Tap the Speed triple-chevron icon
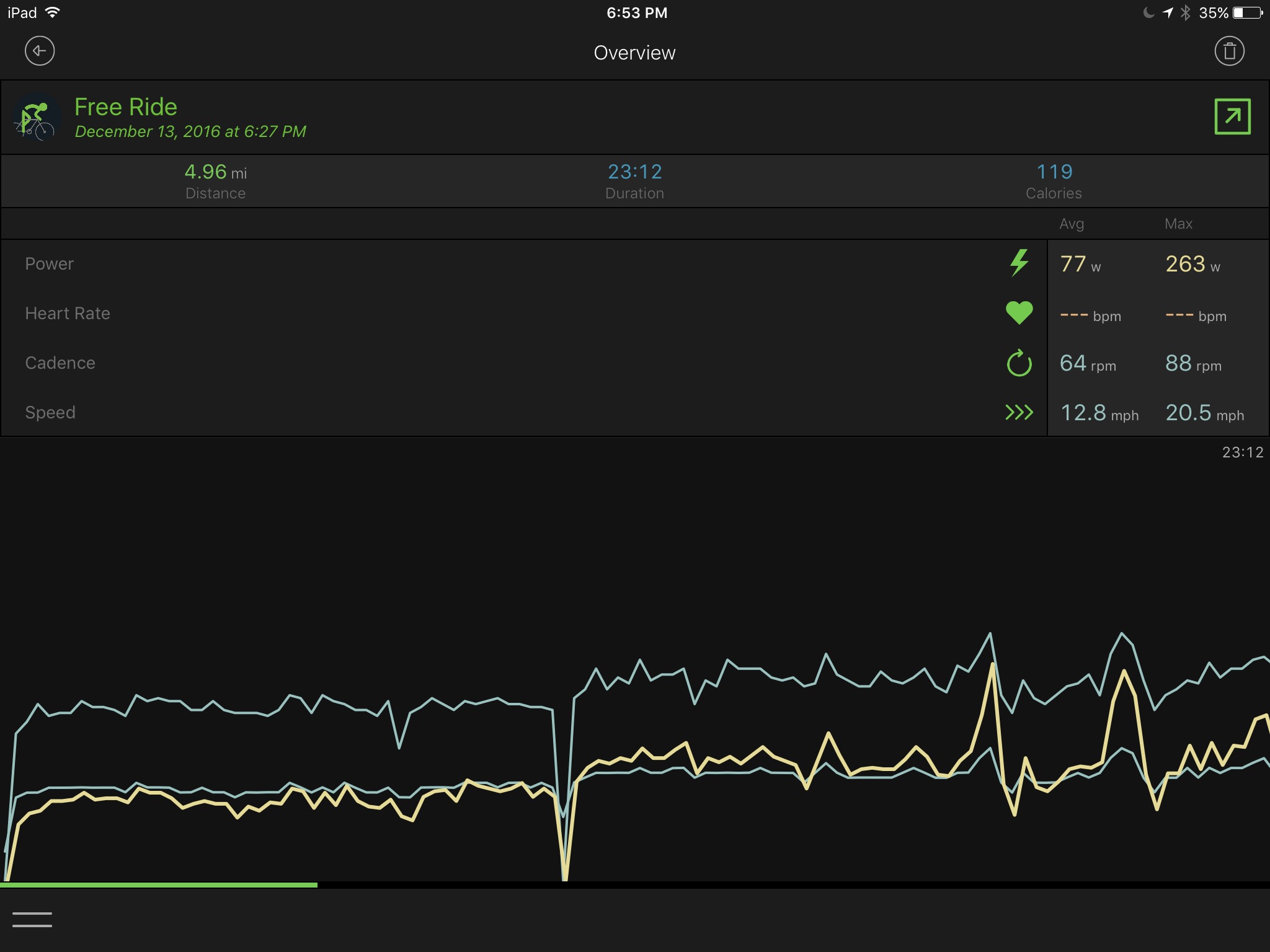Image resolution: width=1270 pixels, height=952 pixels. click(x=1019, y=412)
